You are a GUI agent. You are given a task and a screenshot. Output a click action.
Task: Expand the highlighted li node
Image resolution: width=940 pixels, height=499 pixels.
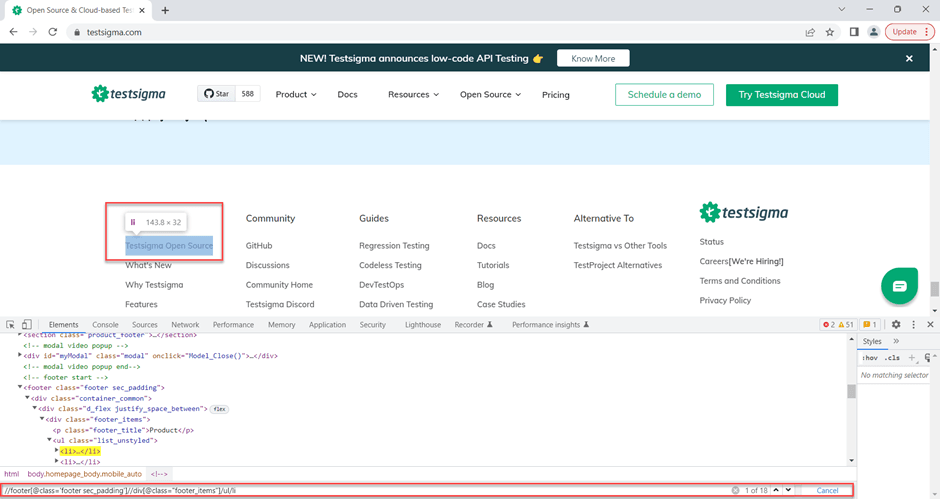[56, 450]
